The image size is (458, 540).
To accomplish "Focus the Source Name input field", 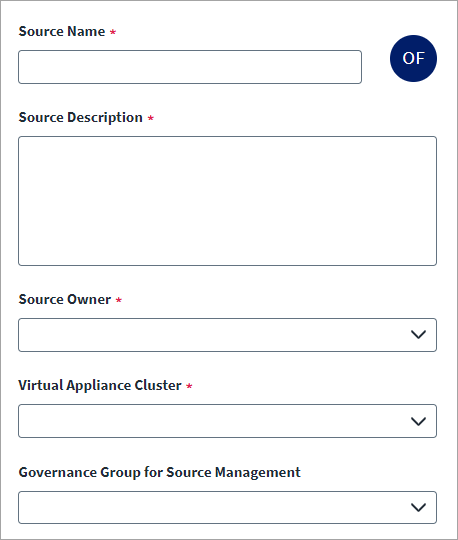I will 190,67.
